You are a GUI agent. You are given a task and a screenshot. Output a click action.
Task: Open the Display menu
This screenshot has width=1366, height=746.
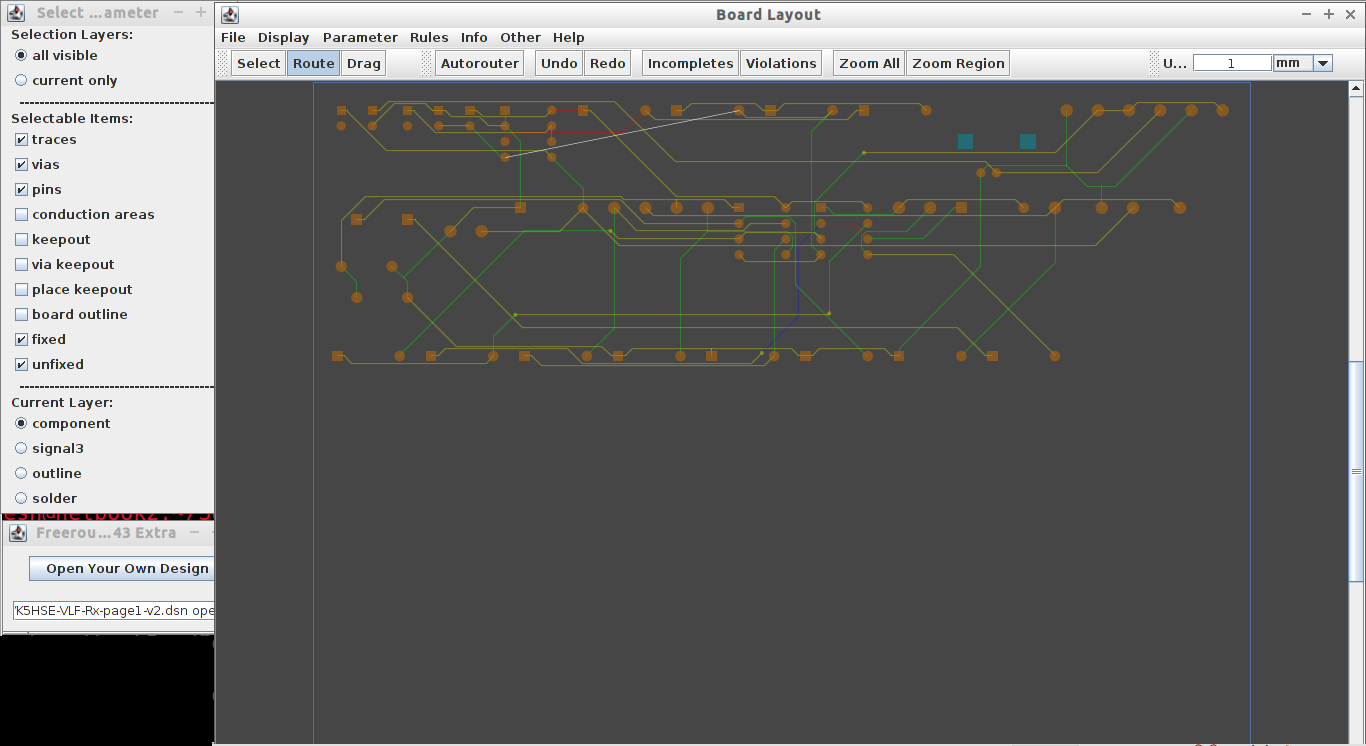[283, 37]
